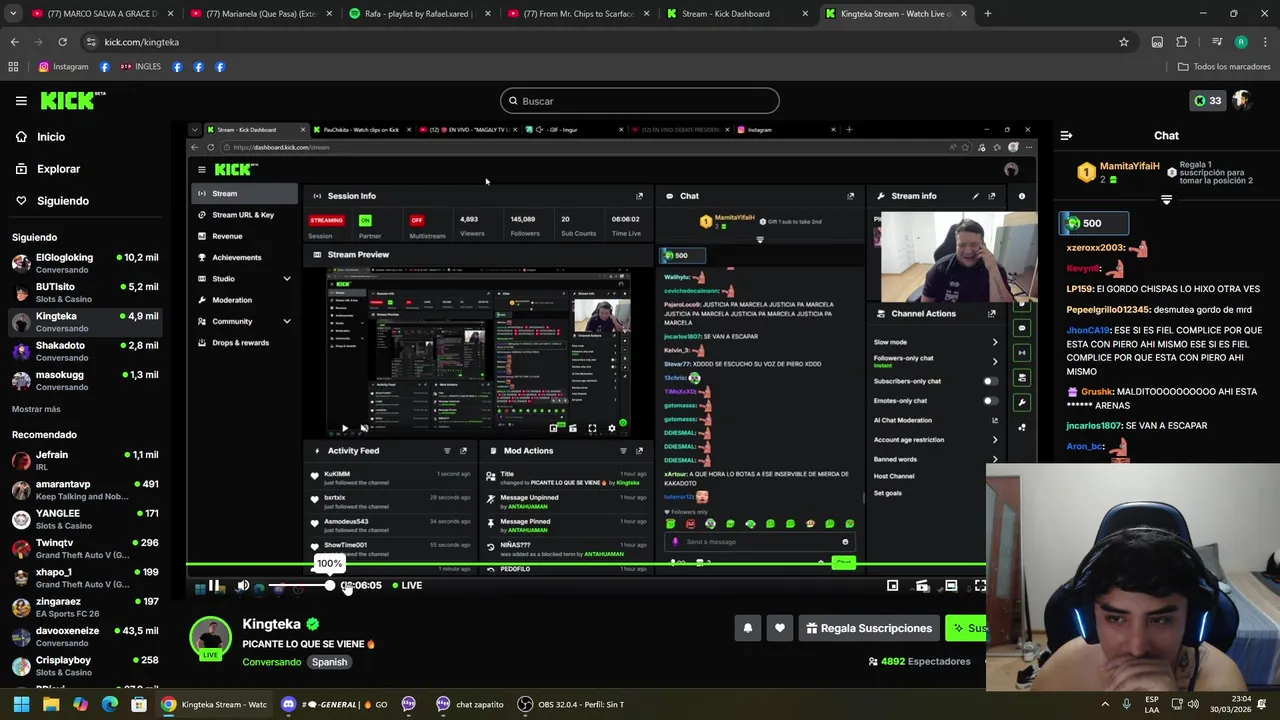Viewport: 1280px width, 720px height.
Task: Open xhapo_1 recommended channel
Action: click(x=86, y=577)
